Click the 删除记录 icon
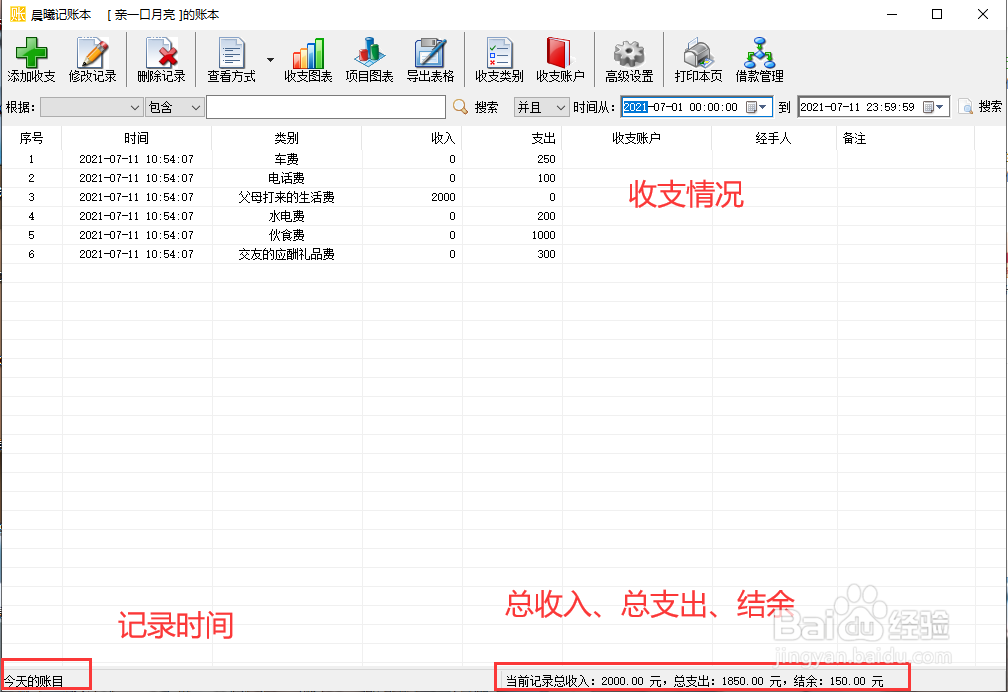 point(161,58)
